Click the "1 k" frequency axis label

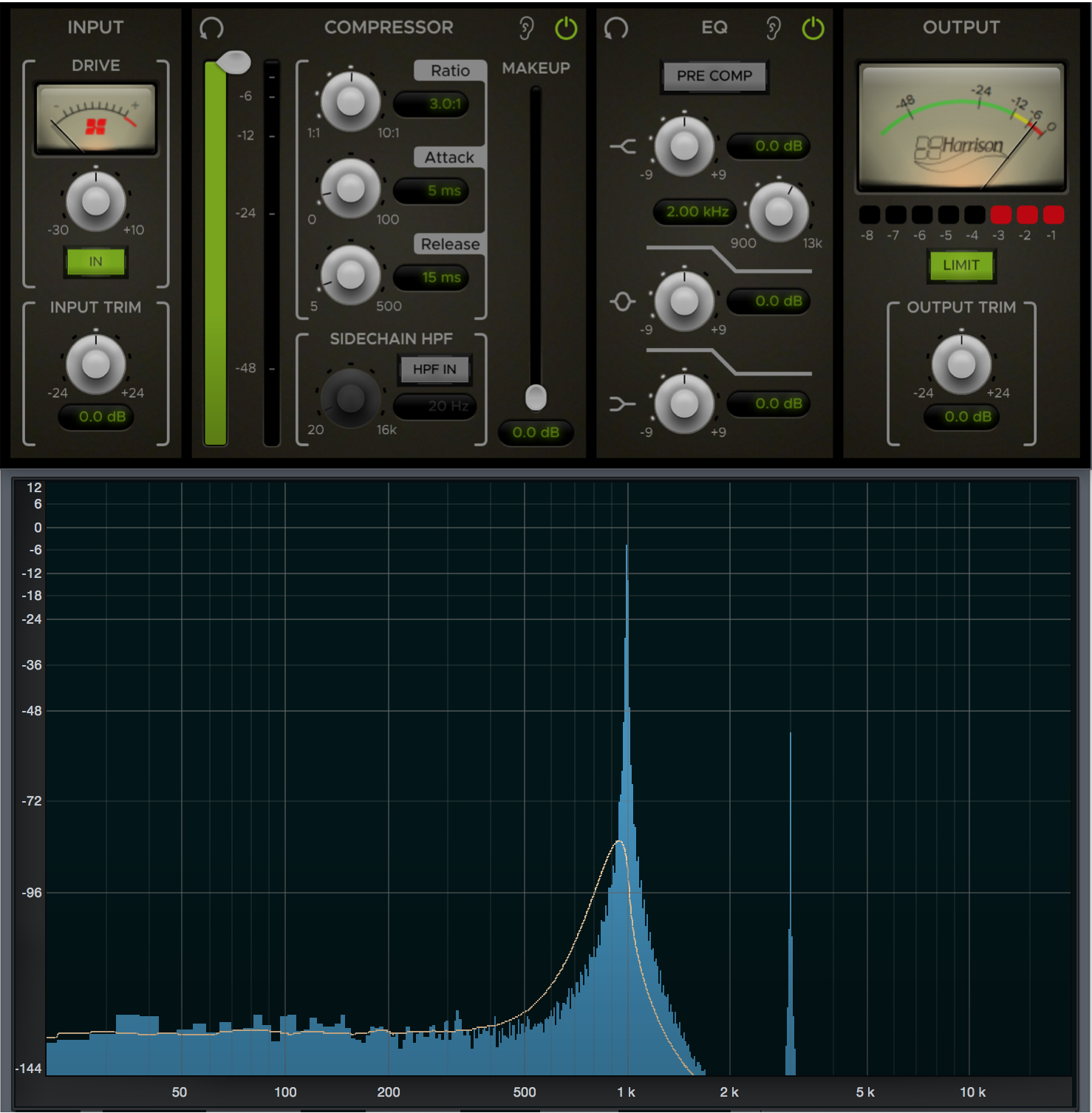[626, 1092]
